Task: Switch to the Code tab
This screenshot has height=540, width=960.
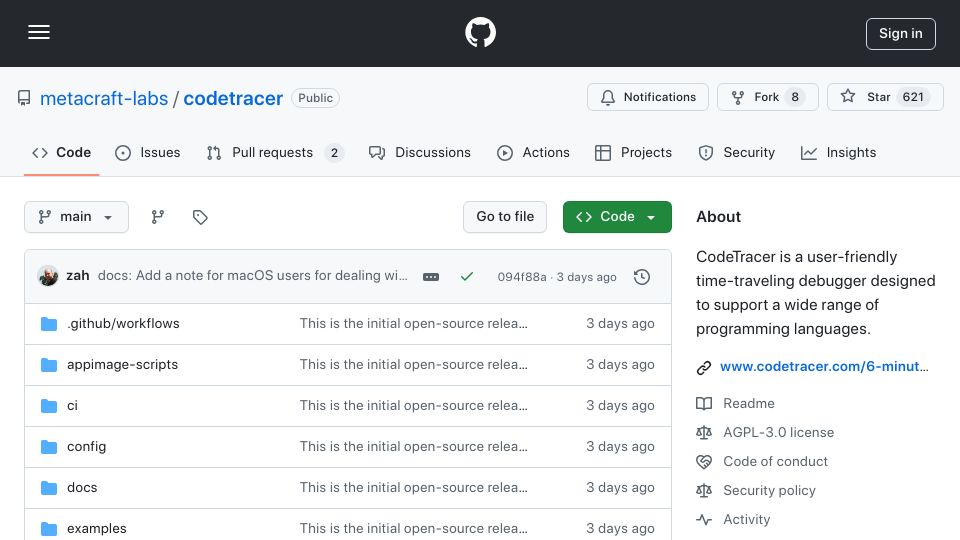Action: (61, 152)
